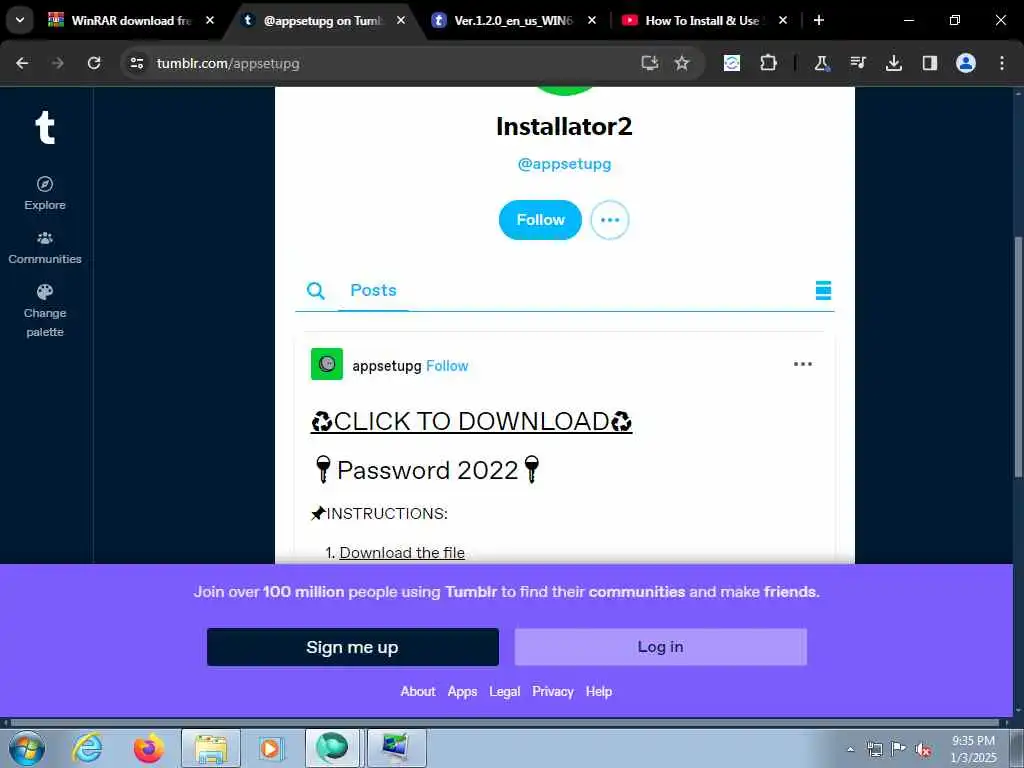Image resolution: width=1024 pixels, height=768 pixels.
Task: Open the Windows Start button
Action: click(26, 748)
